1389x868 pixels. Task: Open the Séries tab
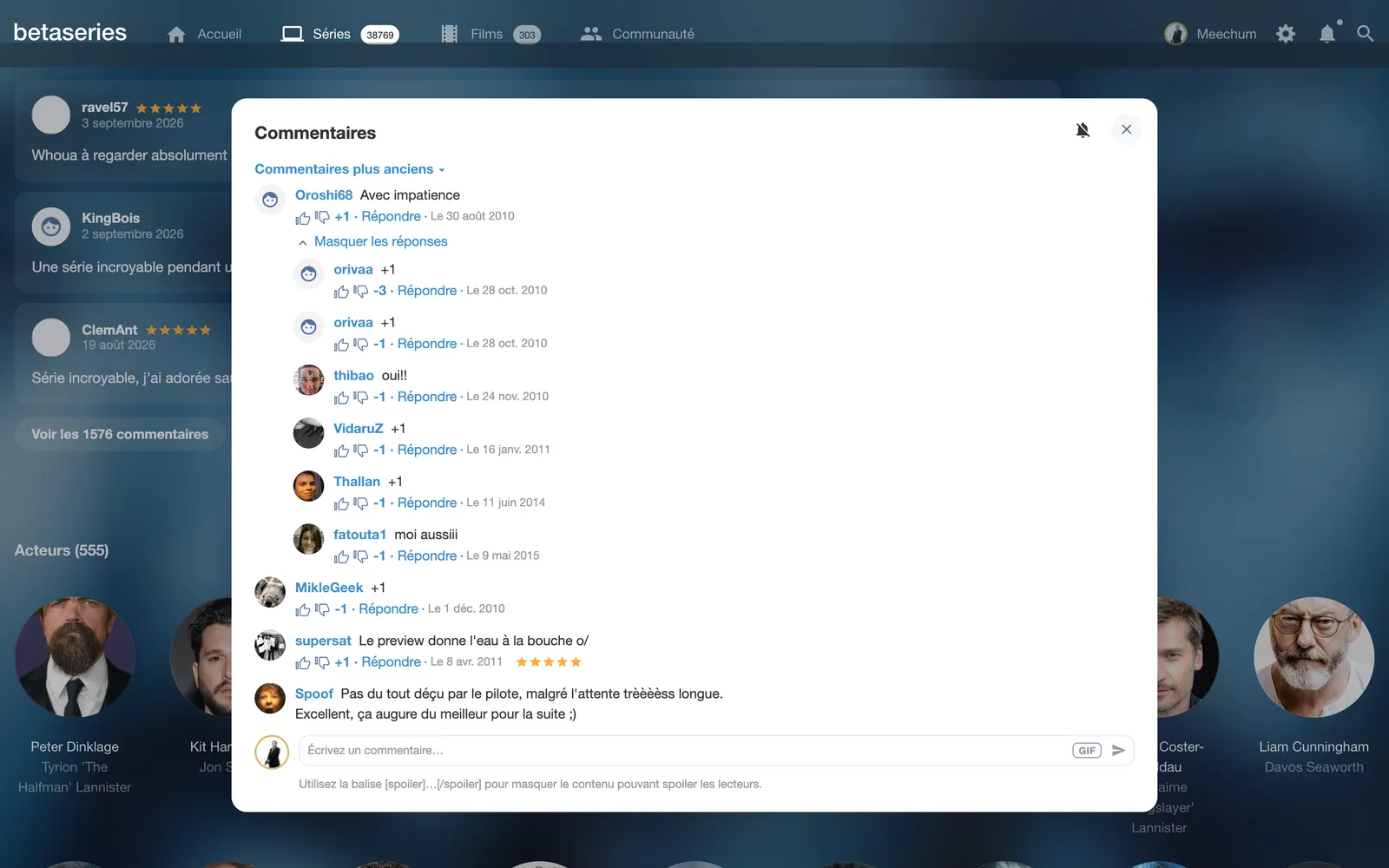click(339, 34)
